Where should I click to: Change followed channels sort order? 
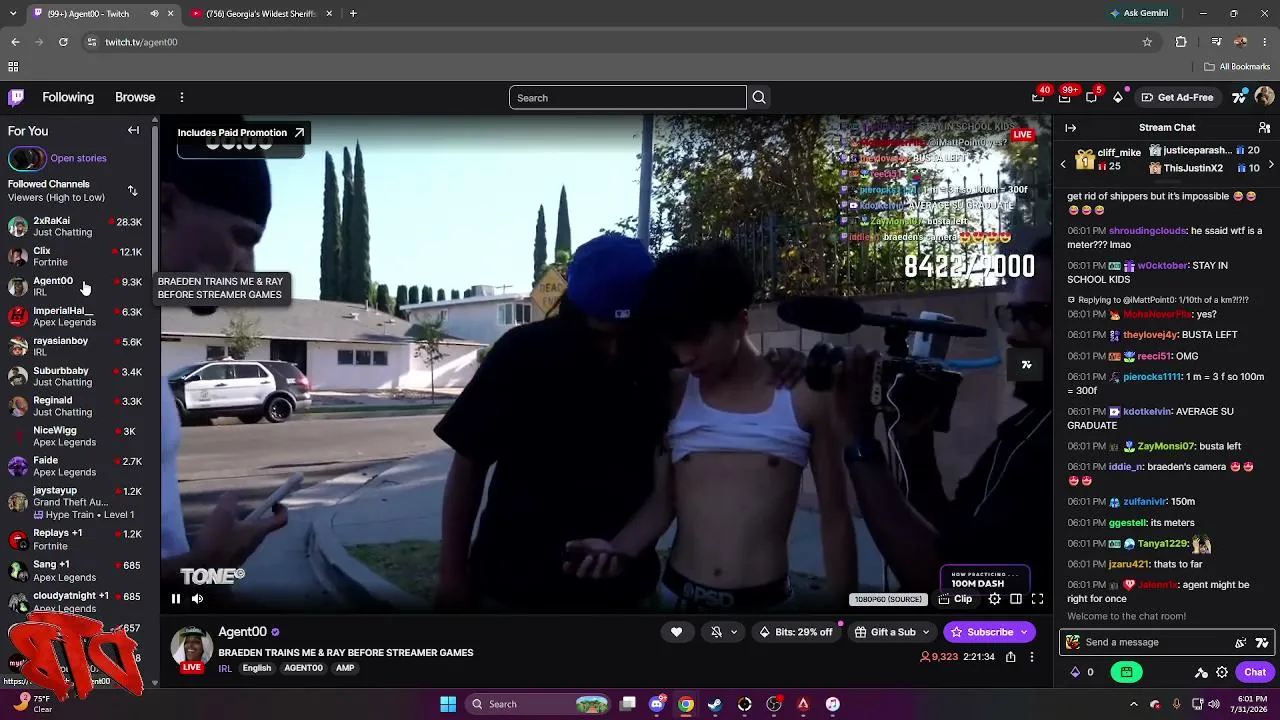[132, 190]
